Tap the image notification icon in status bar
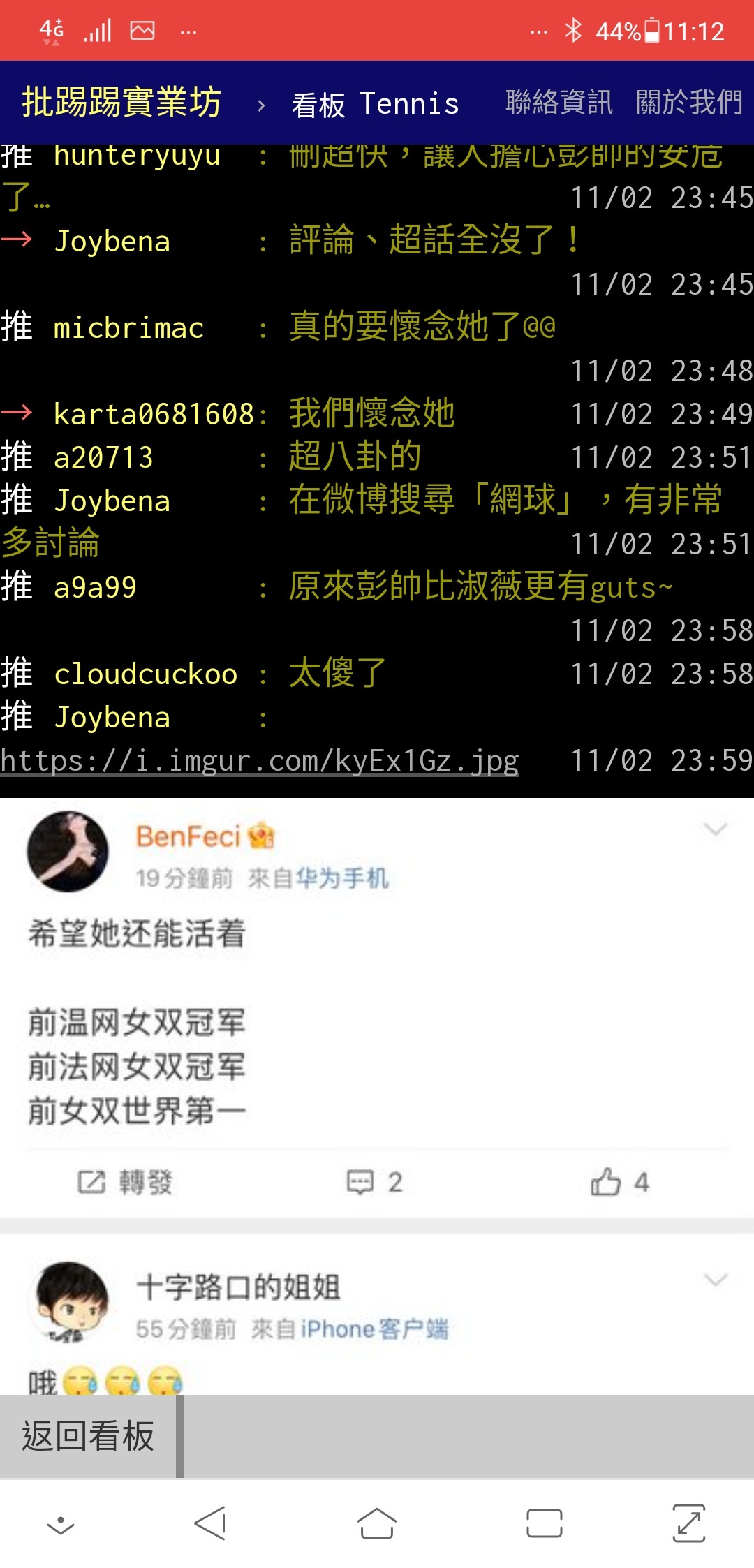Image resolution: width=754 pixels, height=1568 pixels. 142,31
